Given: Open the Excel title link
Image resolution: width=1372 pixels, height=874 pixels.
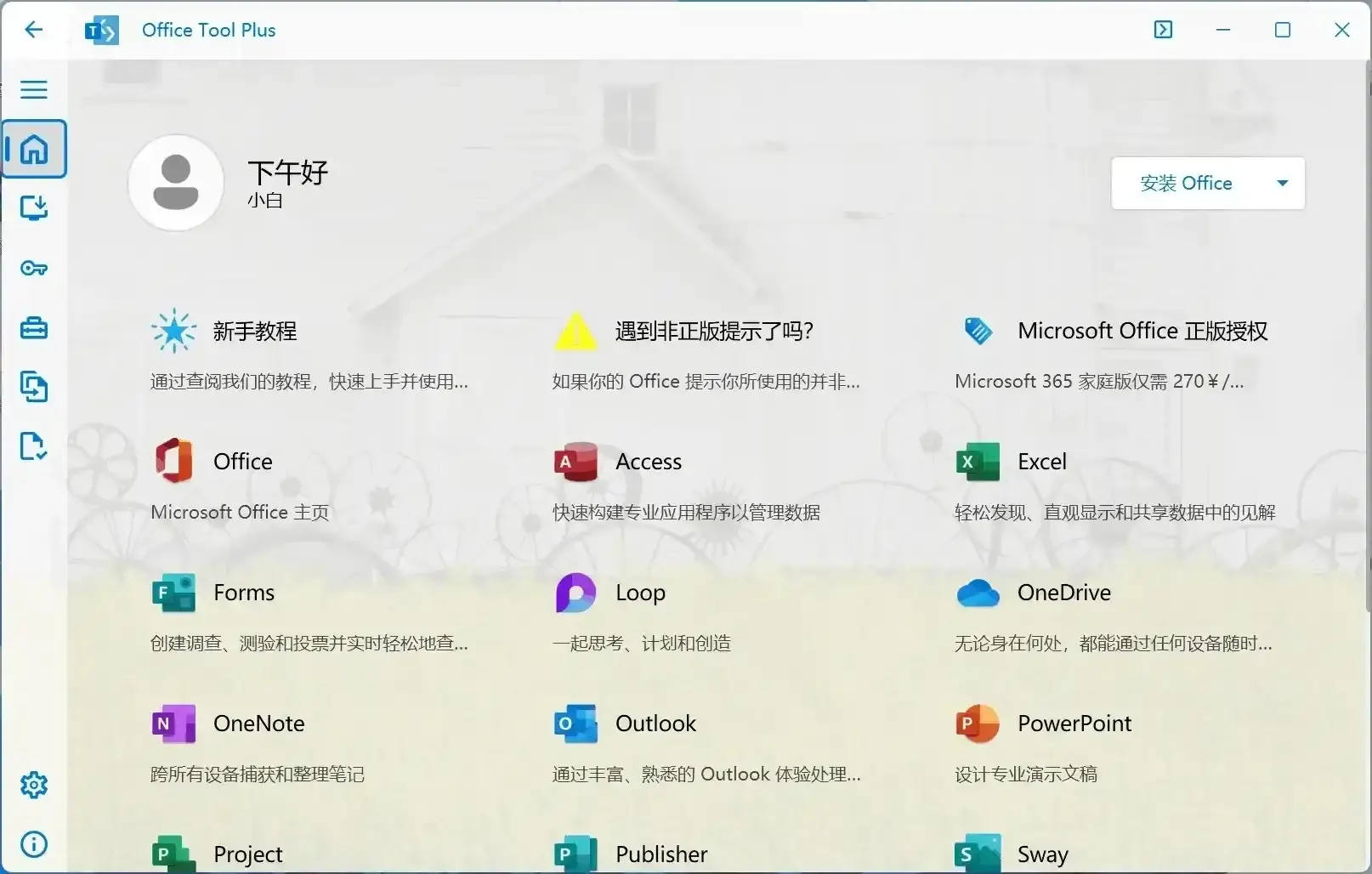Looking at the screenshot, I should coord(1042,462).
